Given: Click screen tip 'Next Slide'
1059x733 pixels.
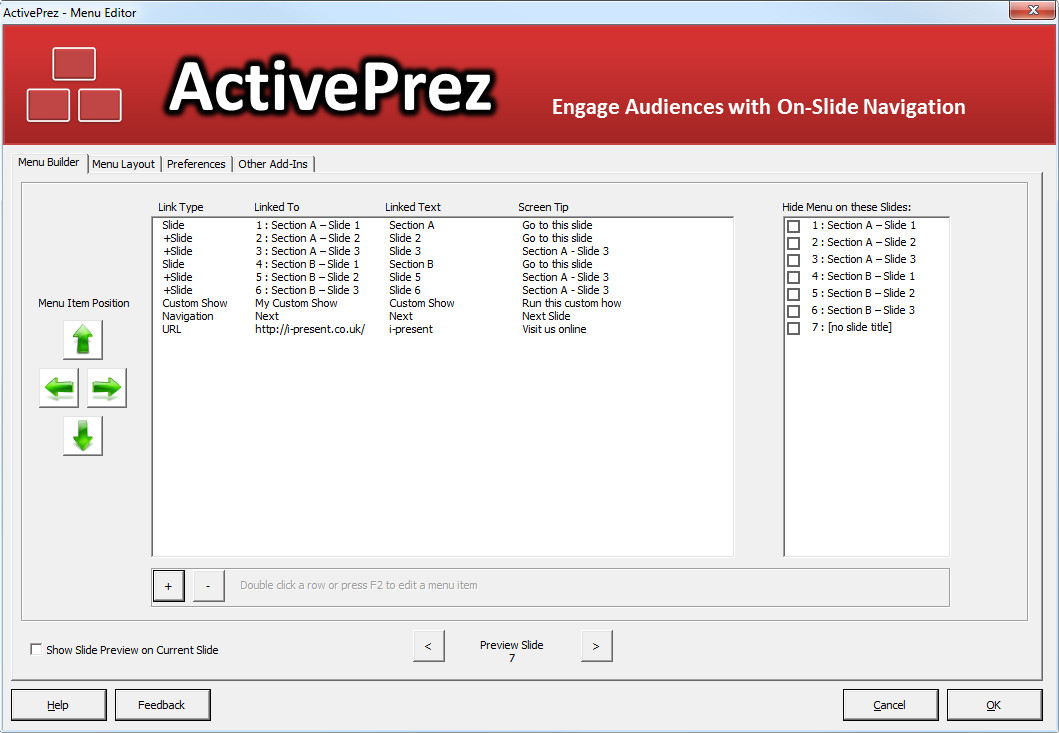Looking at the screenshot, I should [x=546, y=316].
